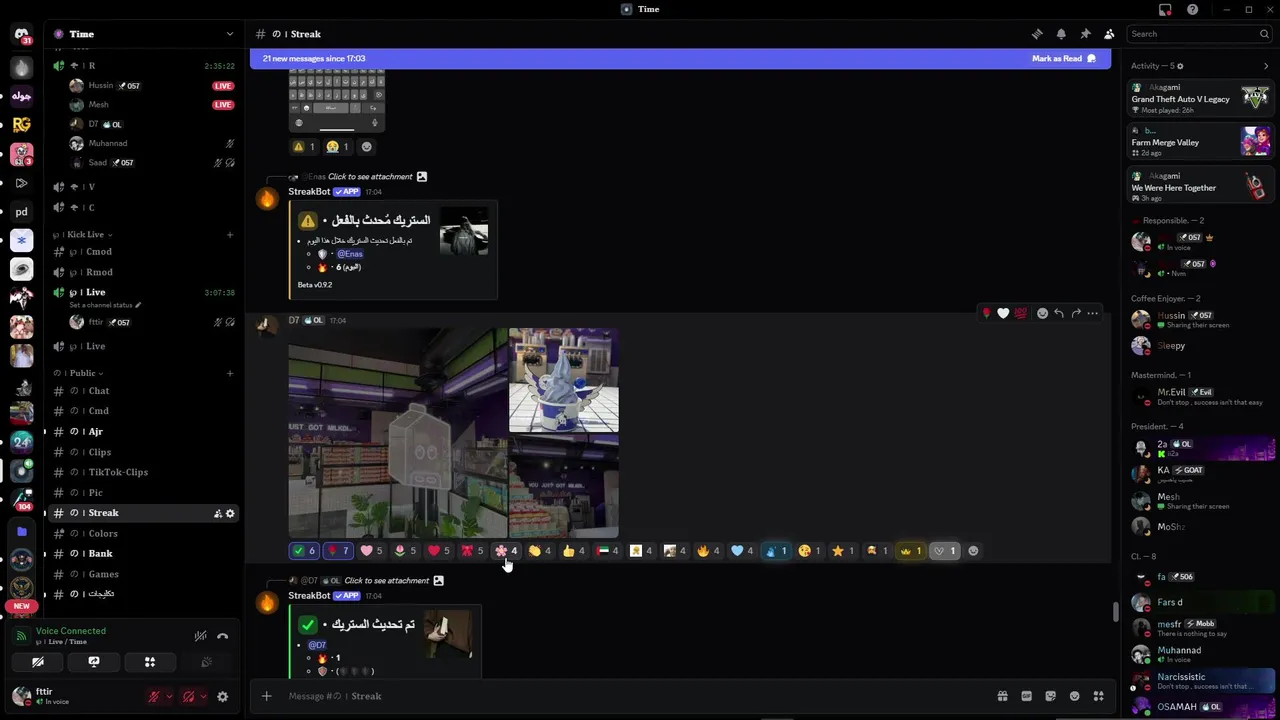Click the Search input field
This screenshot has height=720, width=1280.
click(x=1199, y=34)
